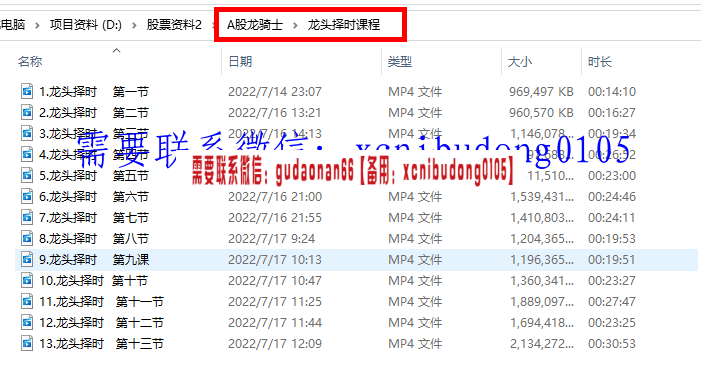Image resolution: width=701 pixels, height=370 pixels.
Task: Select the icon beside 13.龙头择时 第十三节
Action: coord(27,343)
